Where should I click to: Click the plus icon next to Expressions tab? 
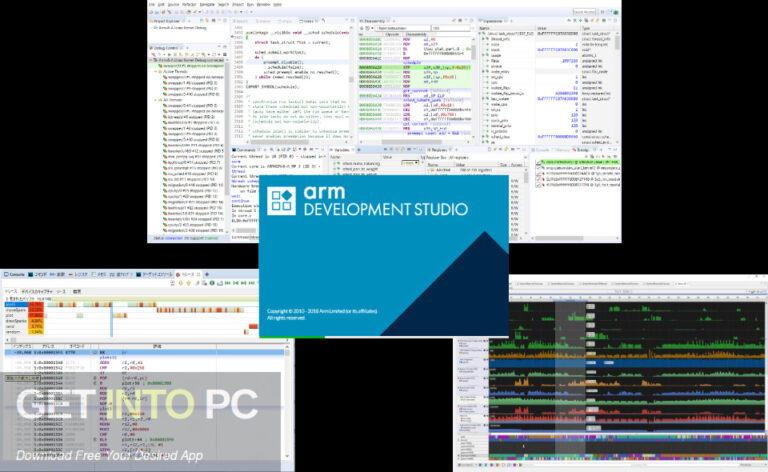coord(511,21)
